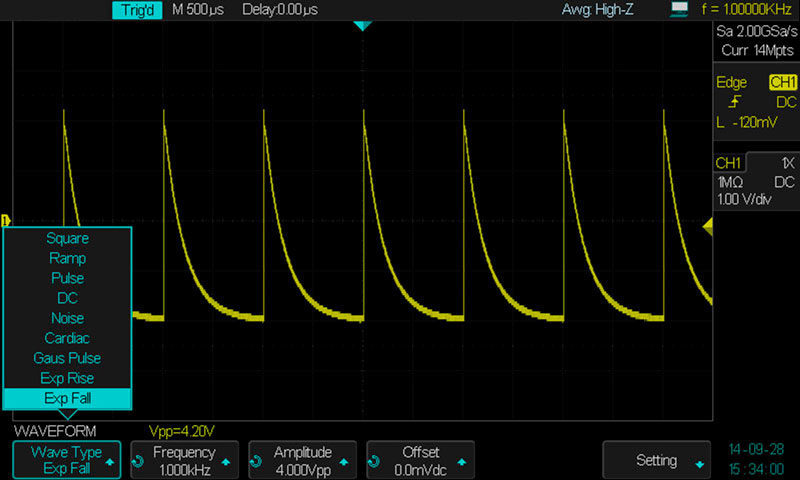The height and width of the screenshot is (480, 800).
Task: Click the Curr 14Mpts memory depth readout
Action: (757, 50)
